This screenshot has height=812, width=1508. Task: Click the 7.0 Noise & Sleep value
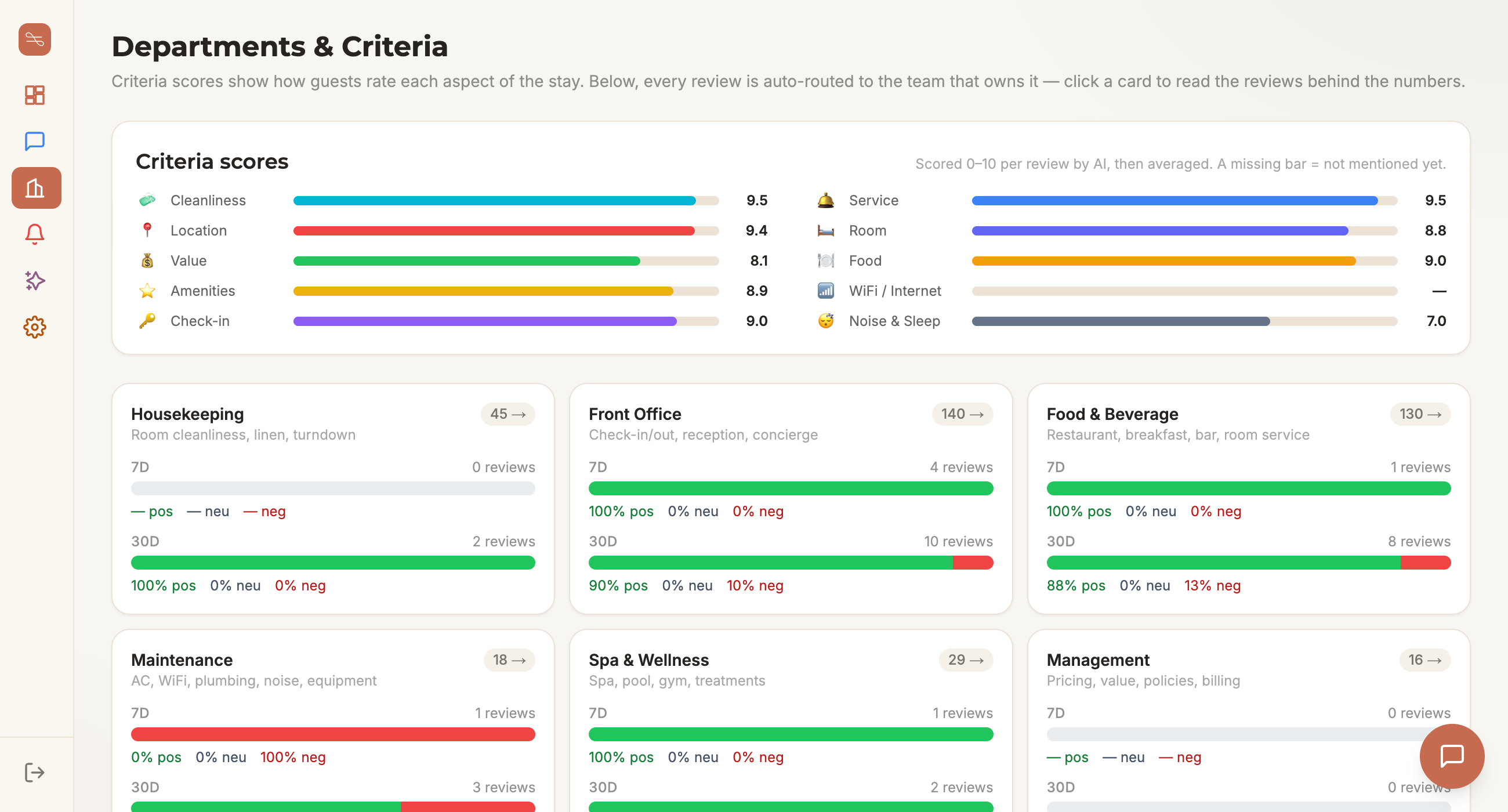tap(1436, 321)
